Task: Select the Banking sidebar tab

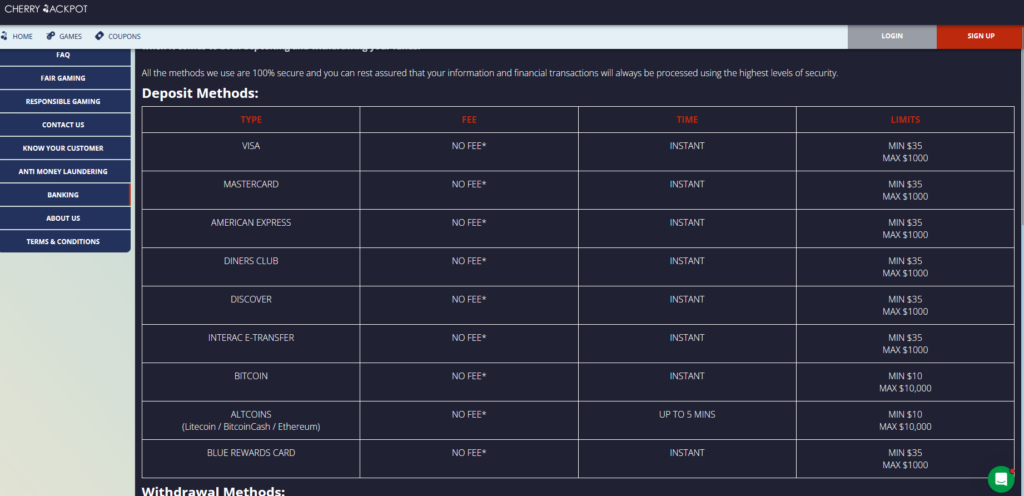Action: click(x=65, y=195)
